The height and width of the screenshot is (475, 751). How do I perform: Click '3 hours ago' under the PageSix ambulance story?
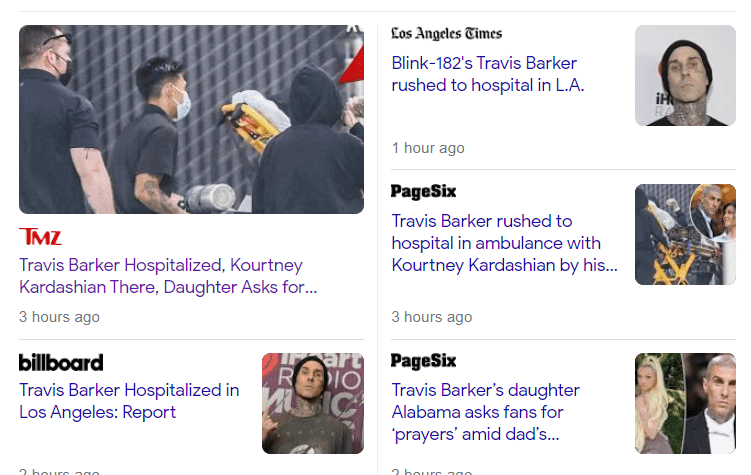tap(431, 317)
